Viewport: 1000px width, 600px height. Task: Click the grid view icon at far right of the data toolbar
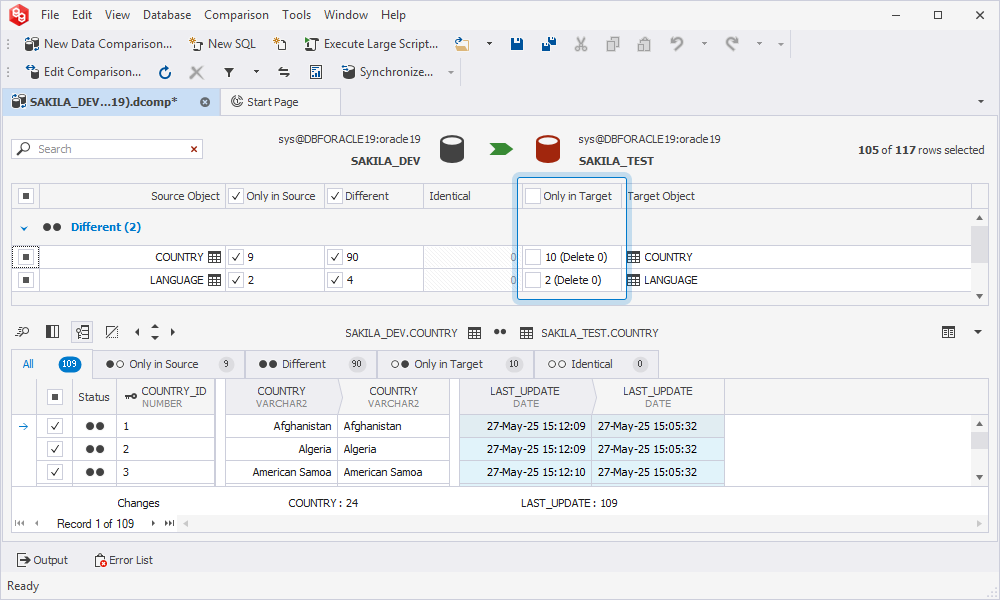tap(948, 332)
